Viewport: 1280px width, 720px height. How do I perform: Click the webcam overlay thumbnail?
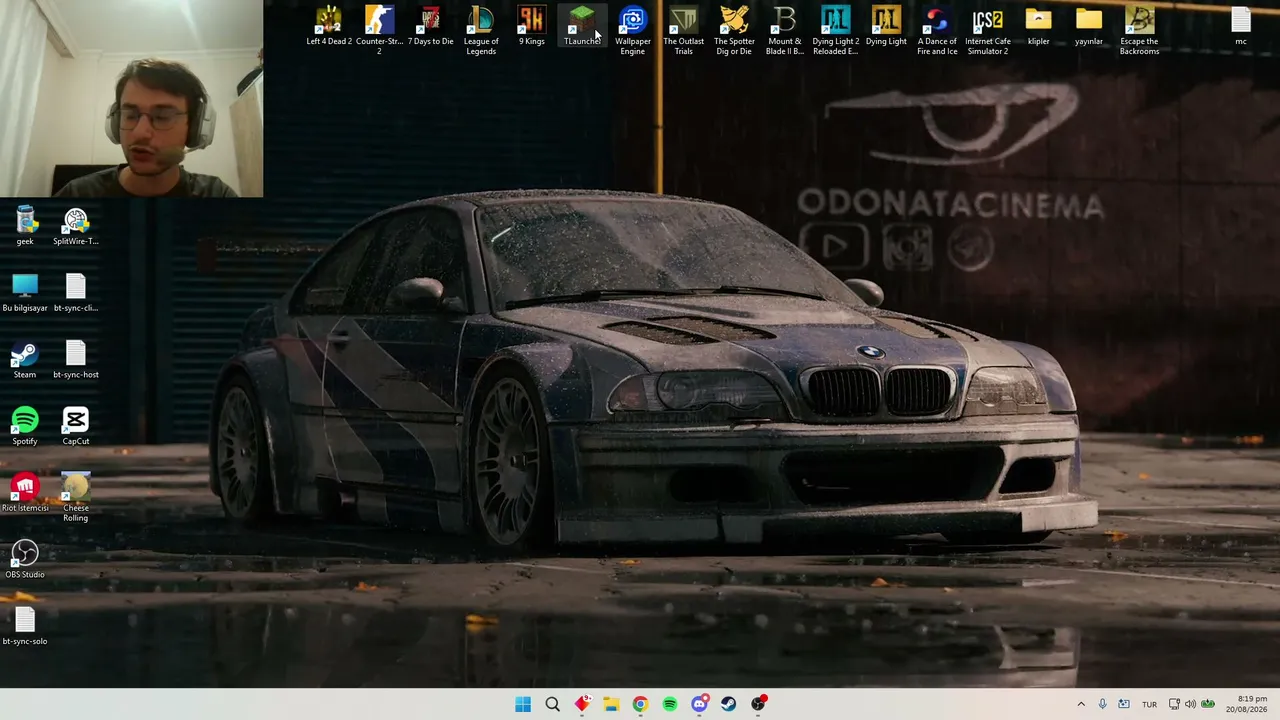pos(131,98)
